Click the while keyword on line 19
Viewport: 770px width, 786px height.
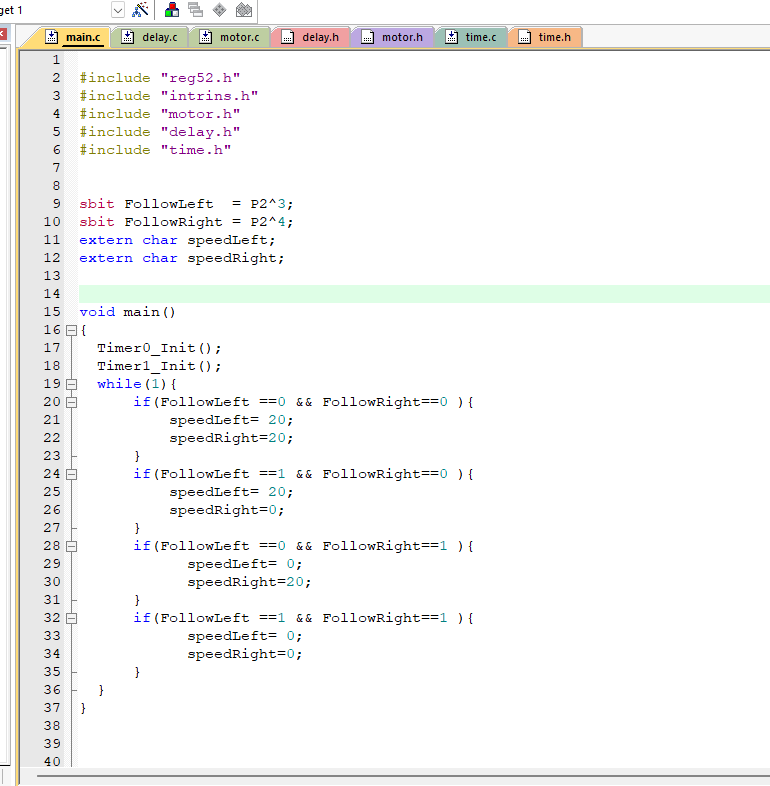coord(119,384)
